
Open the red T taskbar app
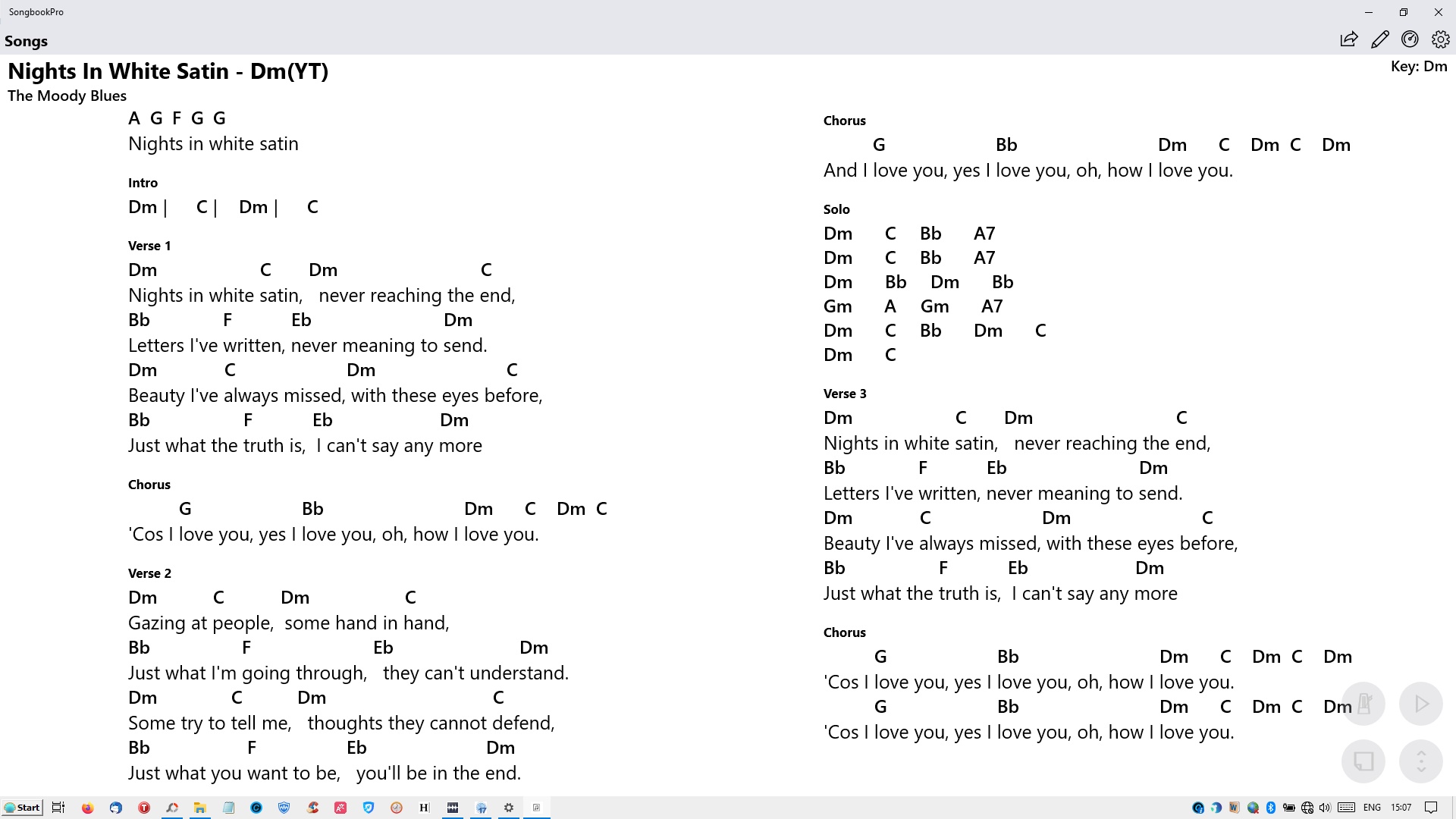[x=144, y=808]
